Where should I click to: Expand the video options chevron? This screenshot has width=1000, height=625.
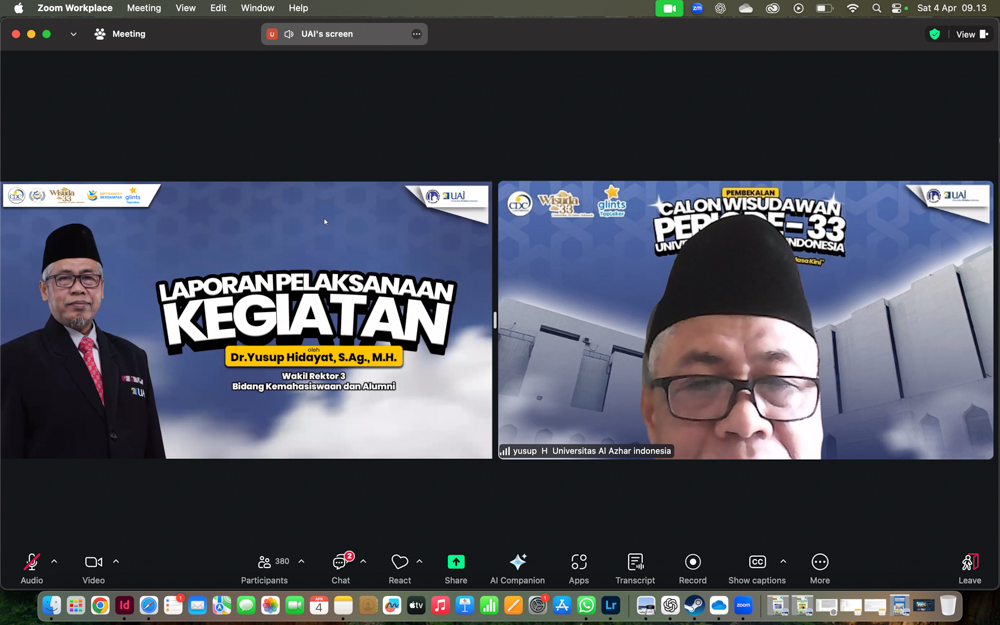click(116, 562)
